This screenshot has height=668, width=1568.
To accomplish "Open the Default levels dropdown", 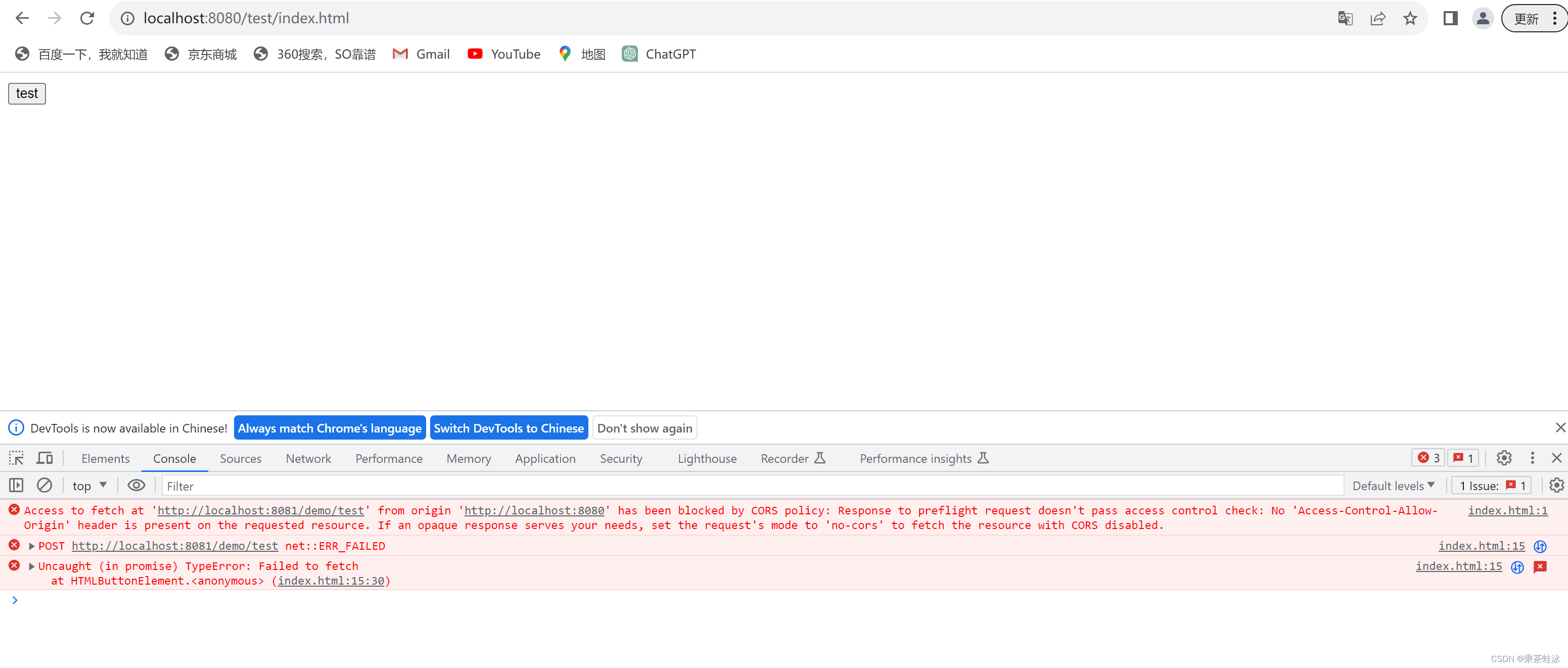I will 1393,486.
